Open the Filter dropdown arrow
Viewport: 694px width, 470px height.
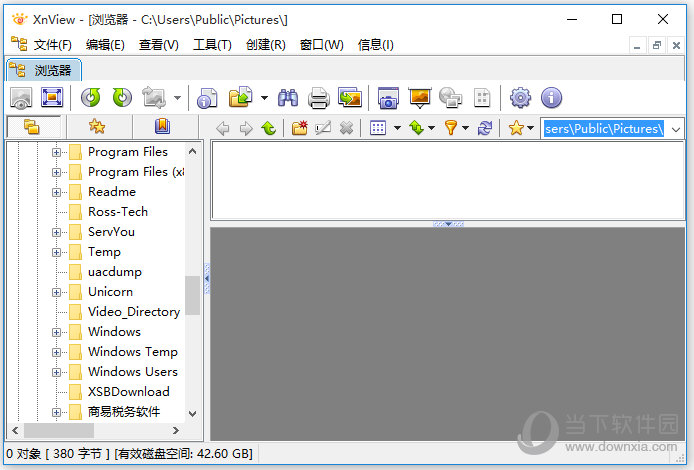(x=465, y=128)
